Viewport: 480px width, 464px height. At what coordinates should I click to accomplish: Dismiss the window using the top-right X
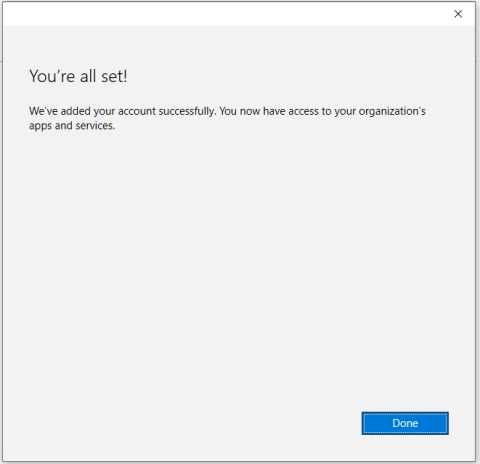coord(458,14)
